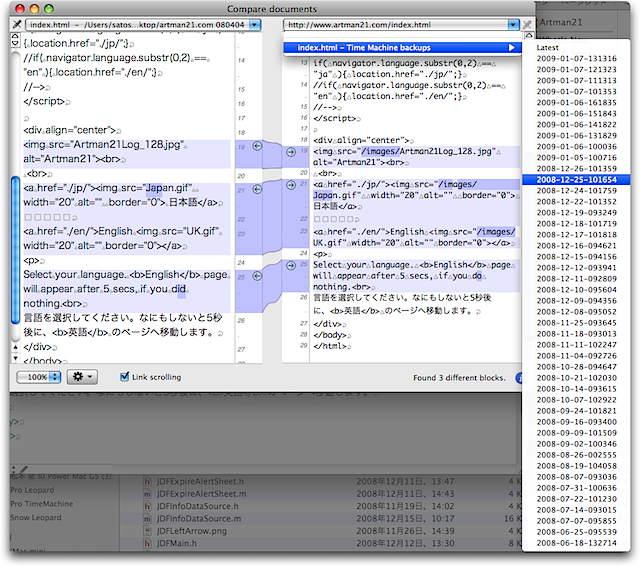Click 'Found 3 different blocks.' status text
The height and width of the screenshot is (567, 640).
tap(459, 378)
